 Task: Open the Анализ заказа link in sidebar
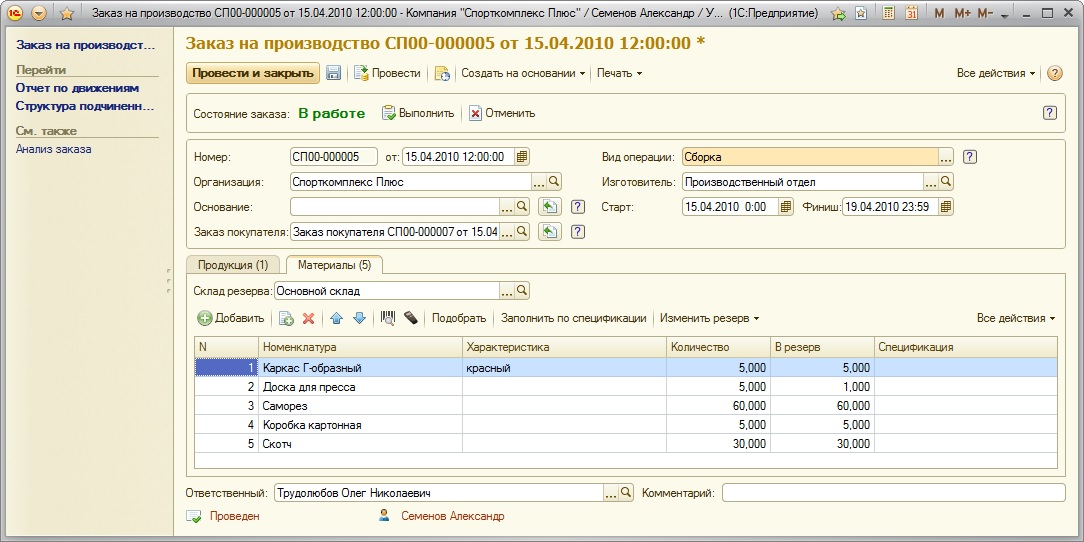pyautogui.click(x=54, y=149)
